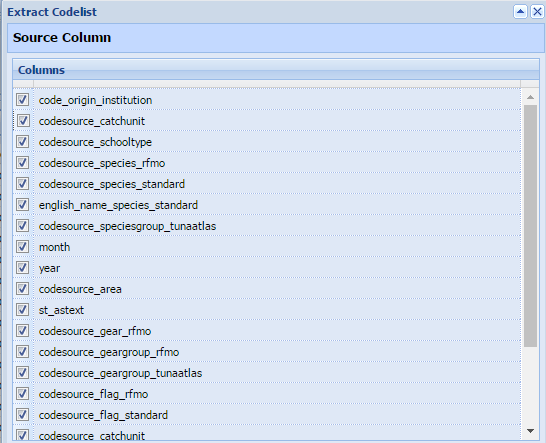The width and height of the screenshot is (546, 443).
Task: Select the english_name_species_standard row
Action: (x=267, y=205)
